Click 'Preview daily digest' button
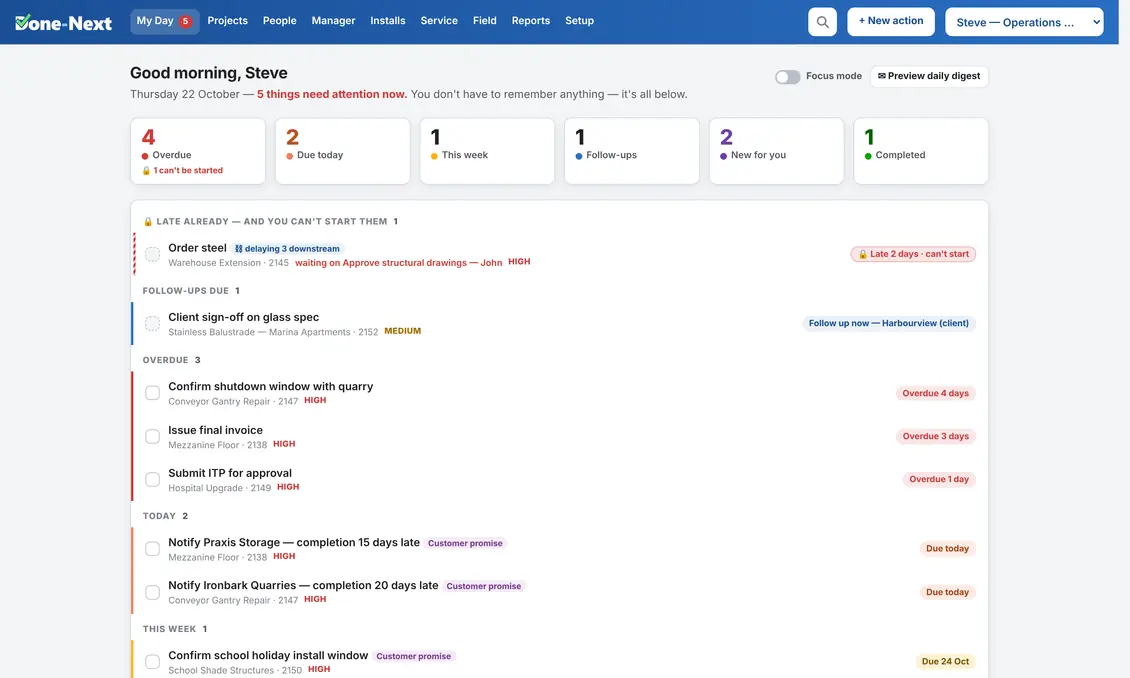 pyautogui.click(x=929, y=76)
